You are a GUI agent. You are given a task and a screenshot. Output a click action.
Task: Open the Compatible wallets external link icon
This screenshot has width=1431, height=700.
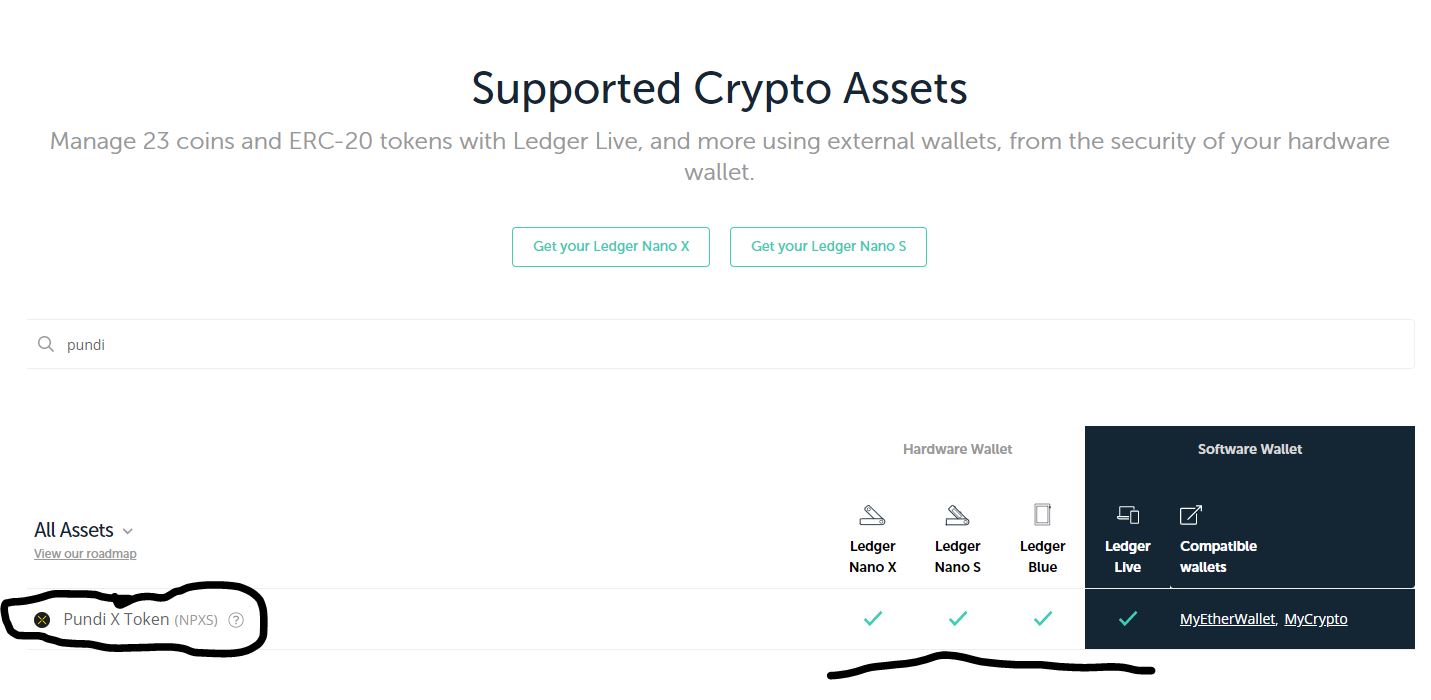(1190, 514)
